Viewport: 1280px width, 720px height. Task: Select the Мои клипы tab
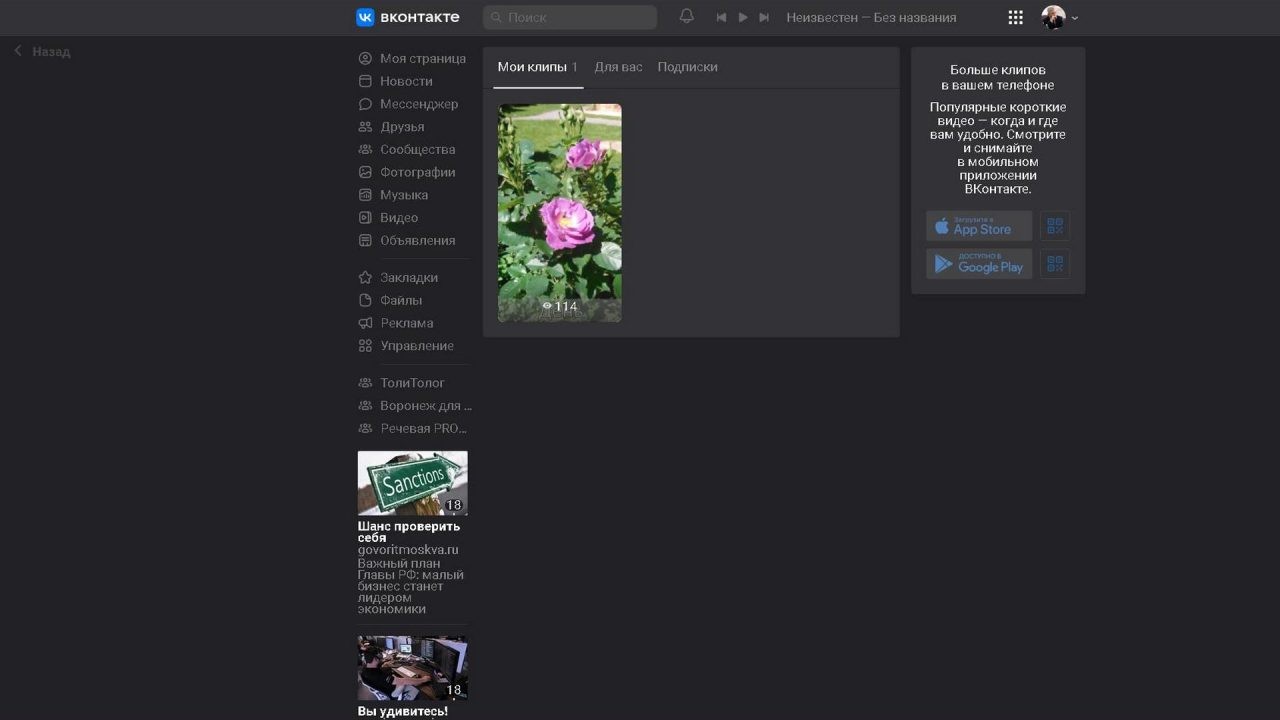click(538, 67)
